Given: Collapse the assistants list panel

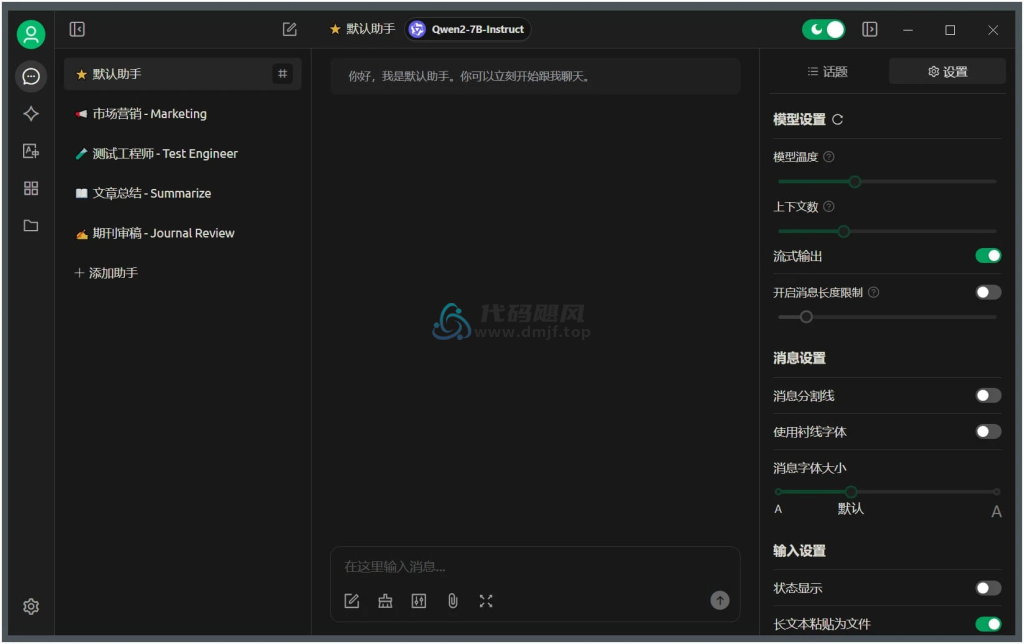Looking at the screenshot, I should pyautogui.click(x=77, y=29).
